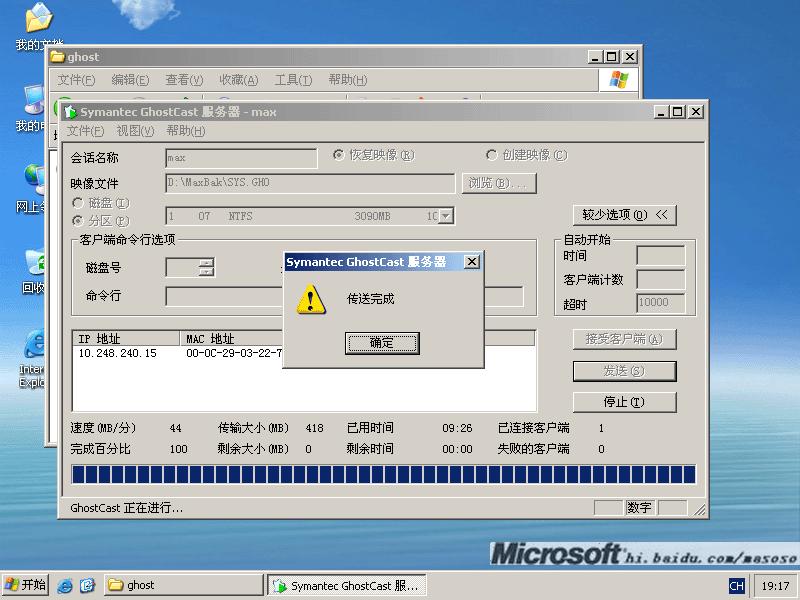Click the 停止(T) button
The image size is (800, 600).
coord(624,402)
